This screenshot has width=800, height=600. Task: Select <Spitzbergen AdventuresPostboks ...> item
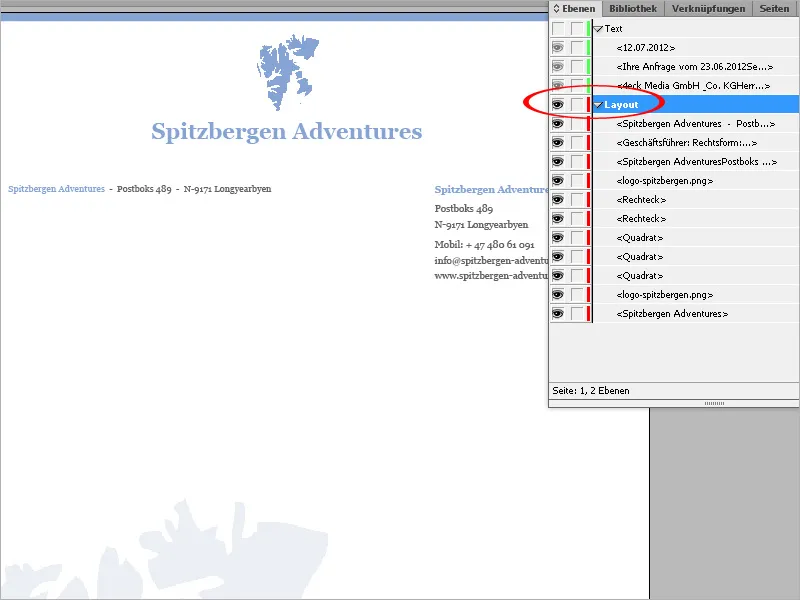pos(696,161)
